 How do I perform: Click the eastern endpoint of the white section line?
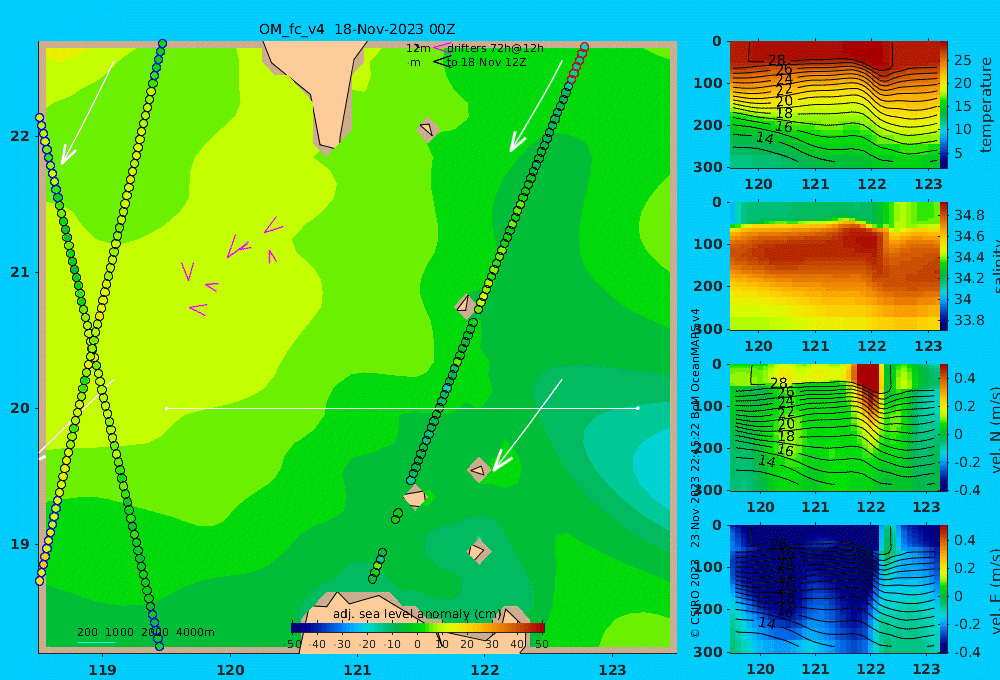pyautogui.click(x=638, y=408)
